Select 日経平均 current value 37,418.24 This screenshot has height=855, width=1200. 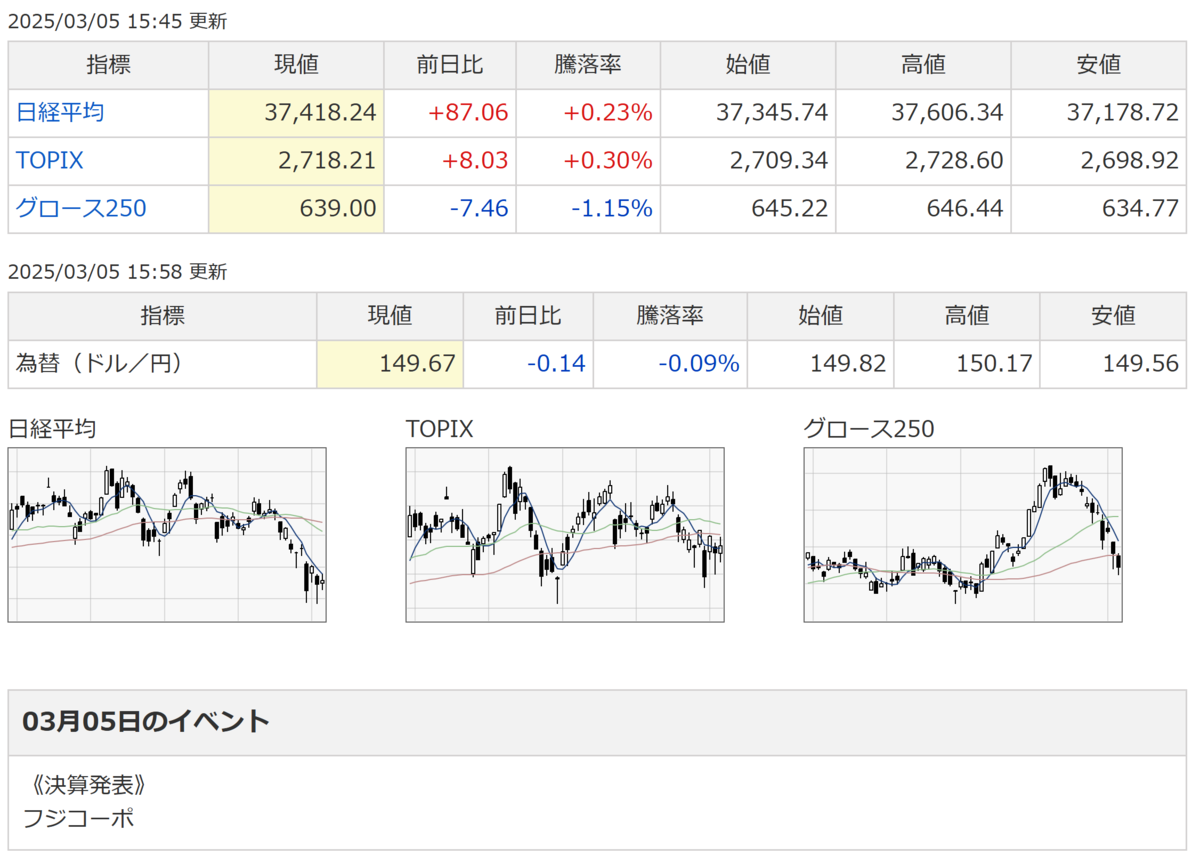(321, 113)
